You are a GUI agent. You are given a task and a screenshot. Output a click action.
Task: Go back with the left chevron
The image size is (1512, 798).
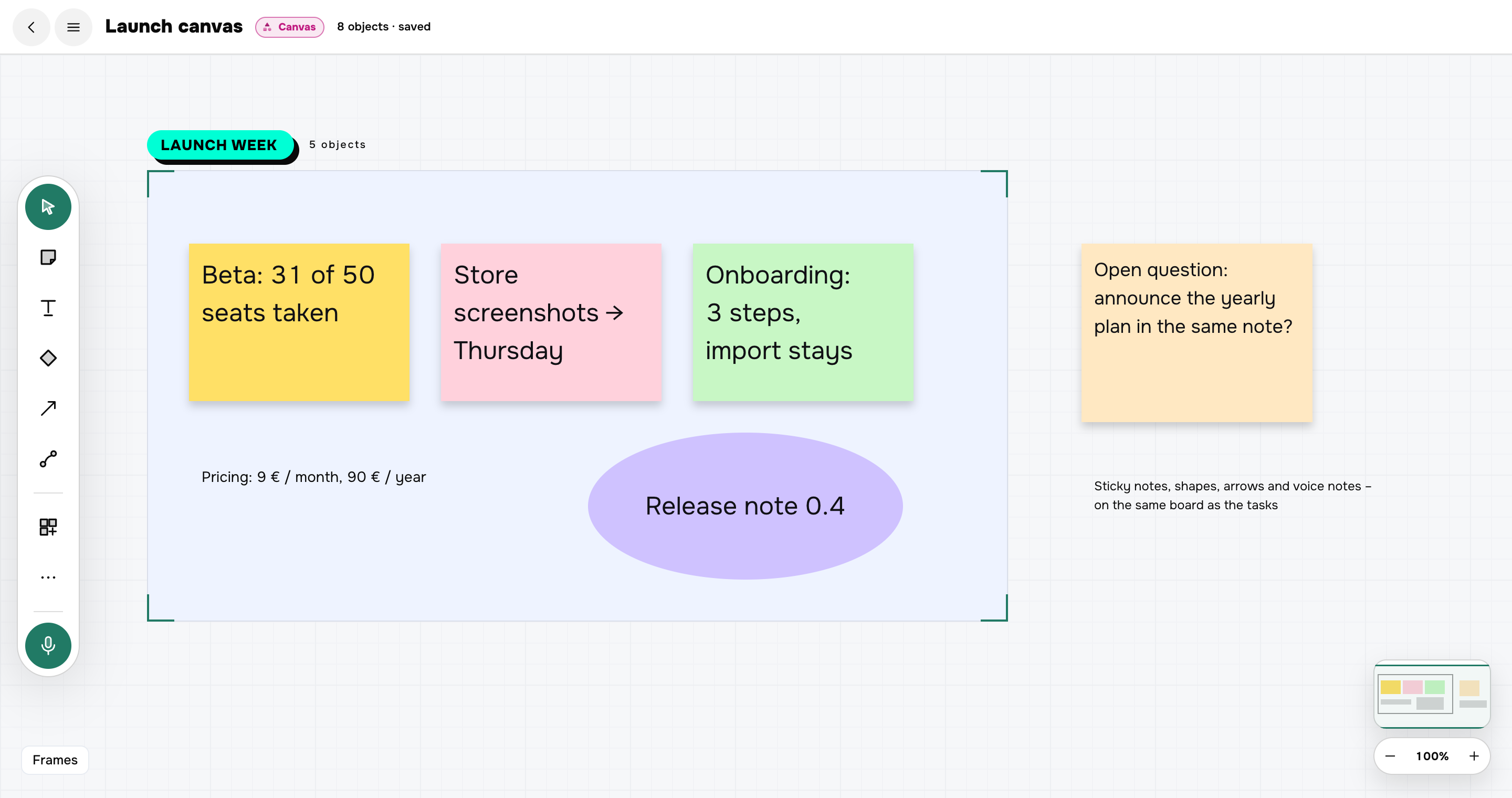[x=31, y=27]
